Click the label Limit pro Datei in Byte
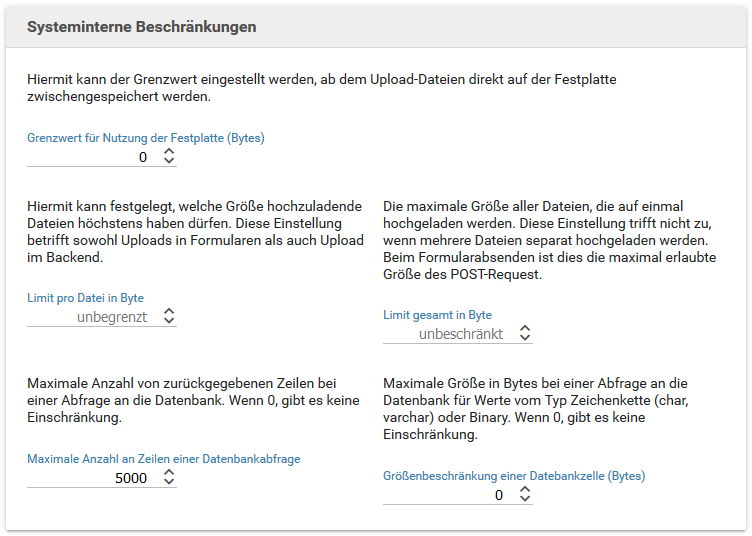 [85, 298]
